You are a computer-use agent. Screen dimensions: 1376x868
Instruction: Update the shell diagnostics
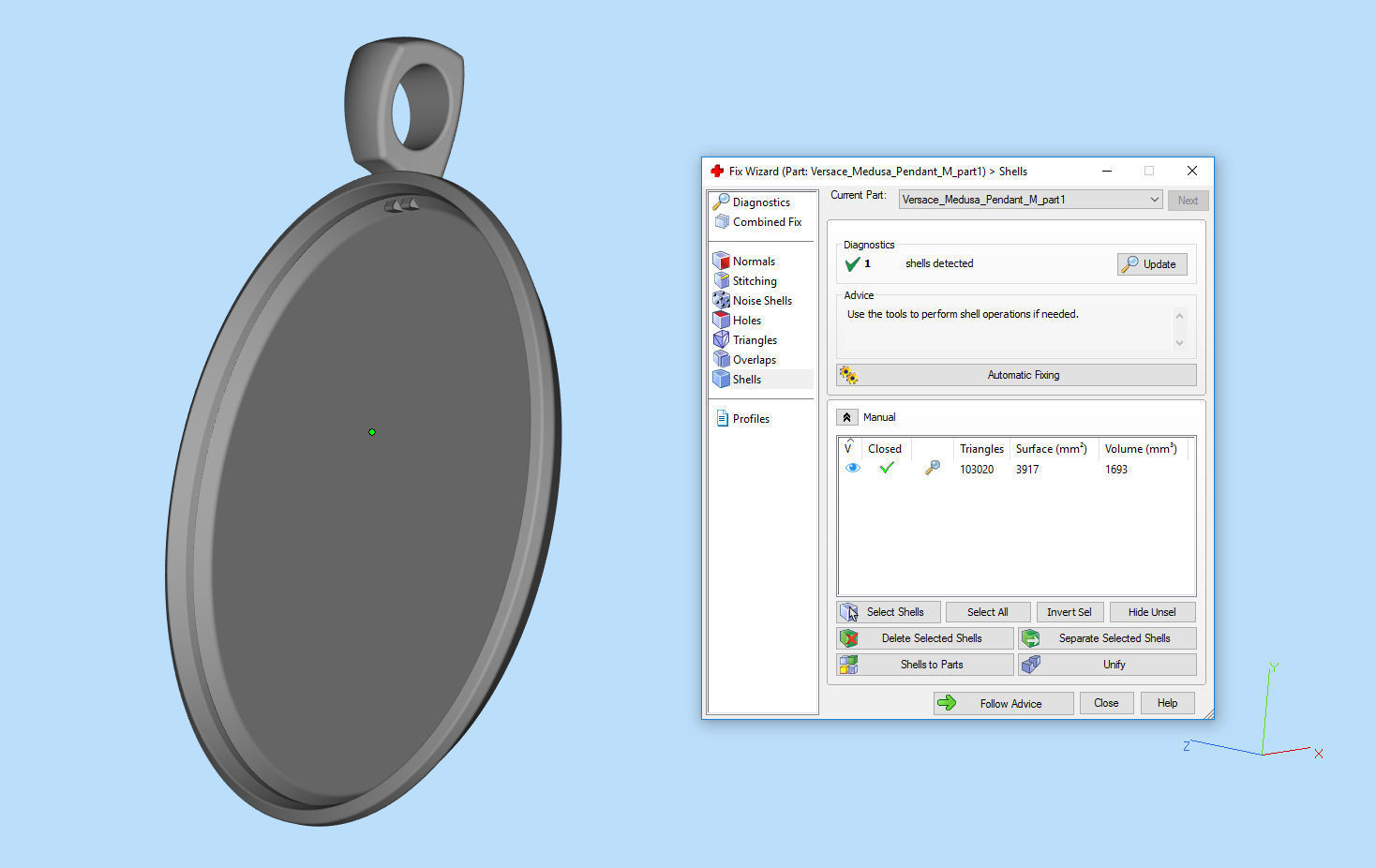(x=1152, y=264)
